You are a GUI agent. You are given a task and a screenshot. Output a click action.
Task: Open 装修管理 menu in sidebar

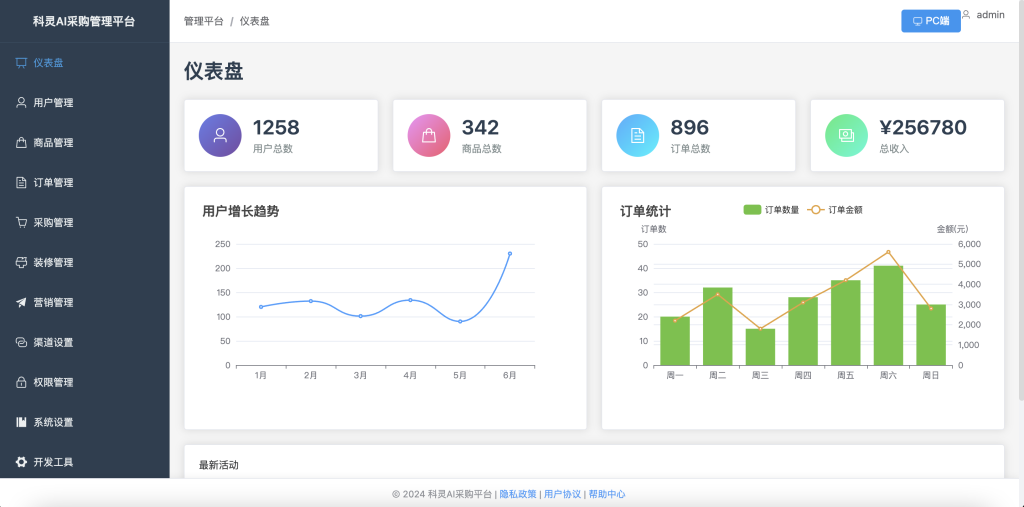click(53, 263)
